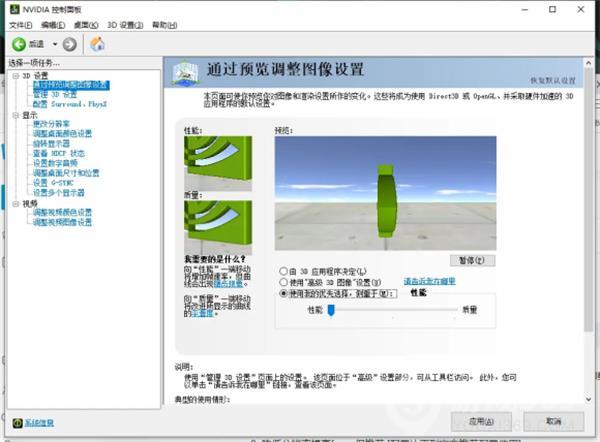The image size is (600, 442).
Task: Open the Back button history dropdown arrow
Action: pyautogui.click(x=55, y=44)
